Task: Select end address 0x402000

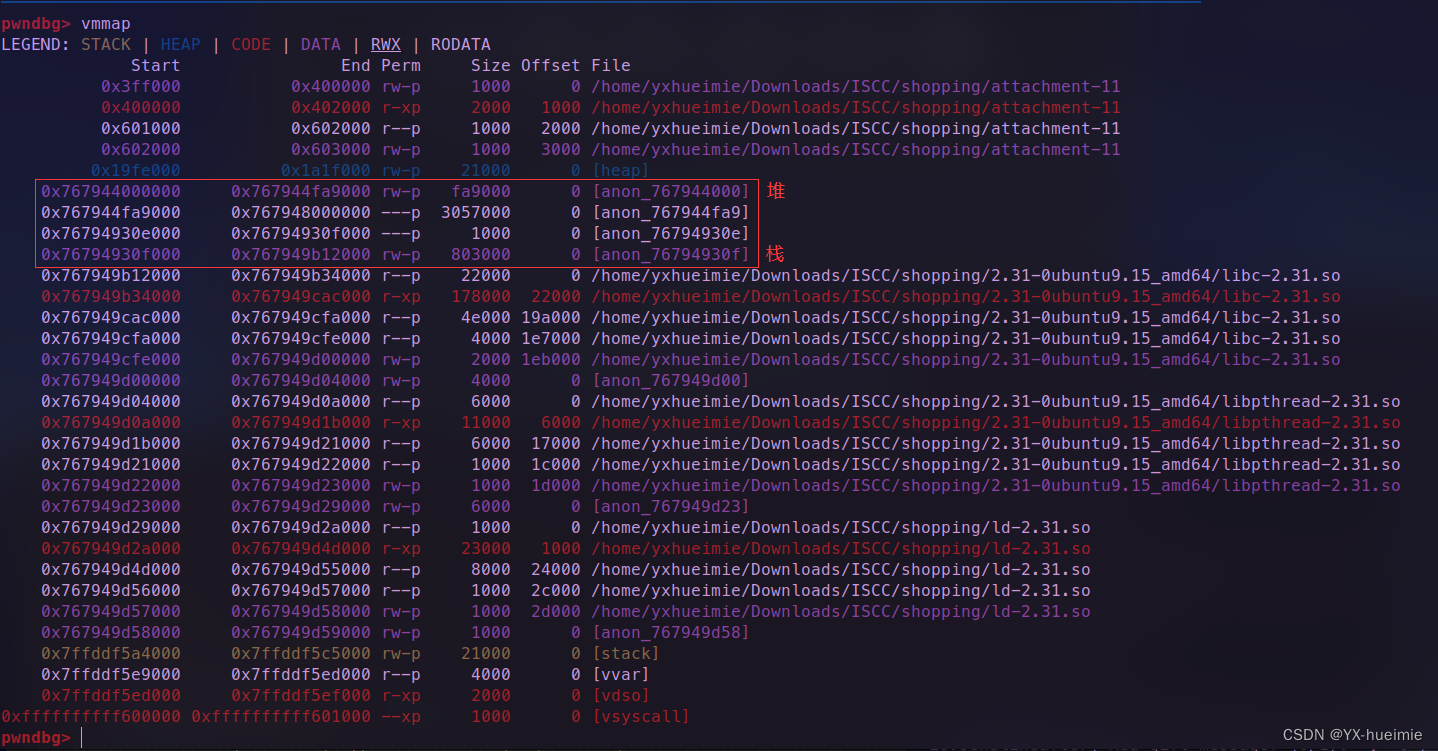Action: pos(331,107)
